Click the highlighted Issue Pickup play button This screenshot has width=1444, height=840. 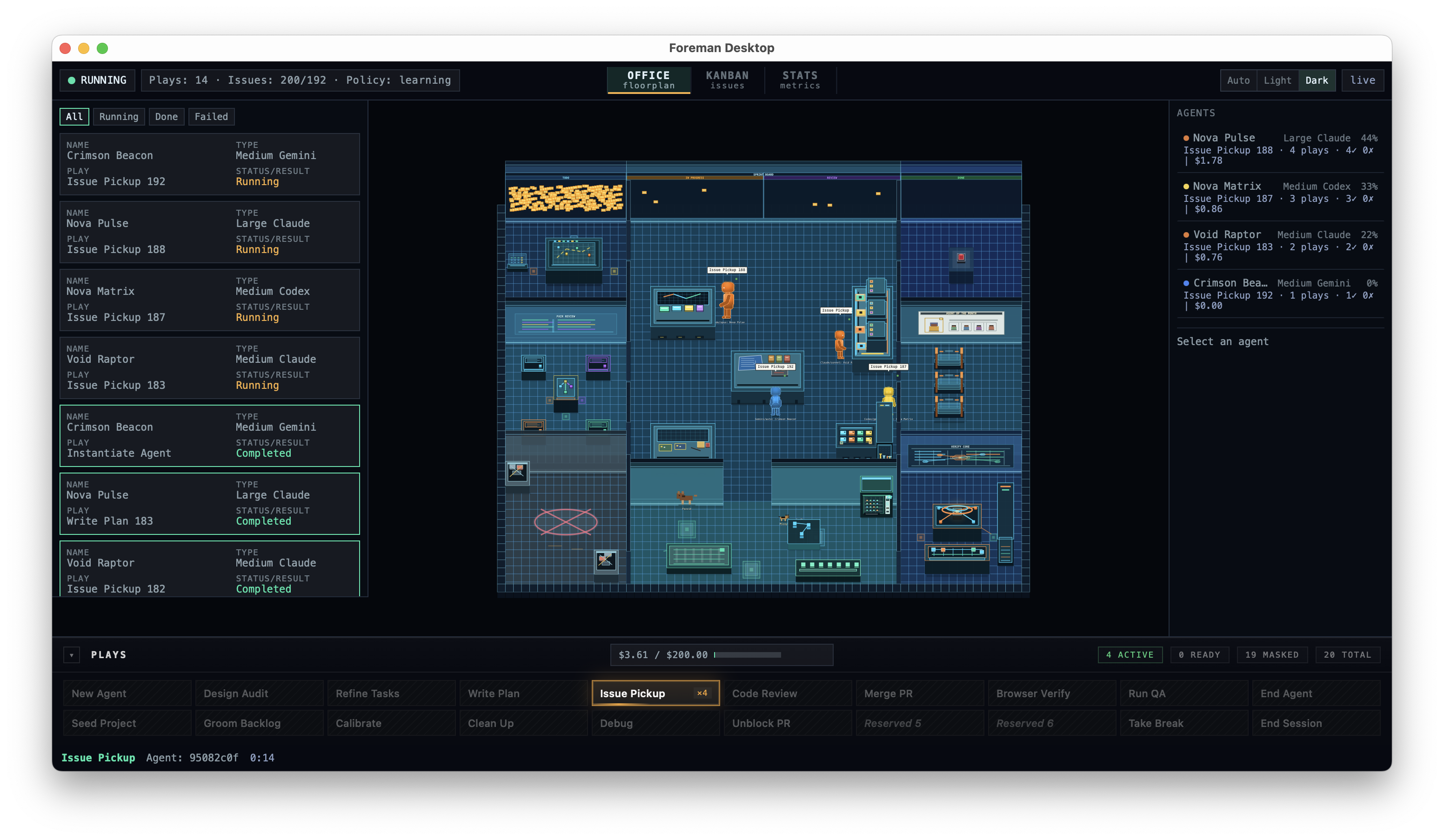click(x=655, y=693)
